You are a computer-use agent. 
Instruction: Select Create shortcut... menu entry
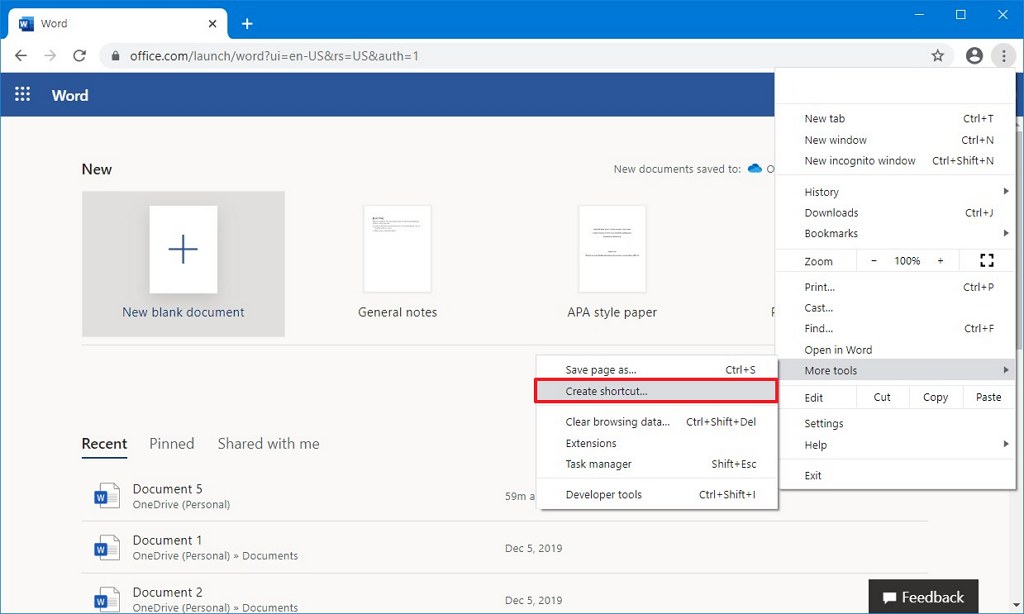[x=656, y=391]
